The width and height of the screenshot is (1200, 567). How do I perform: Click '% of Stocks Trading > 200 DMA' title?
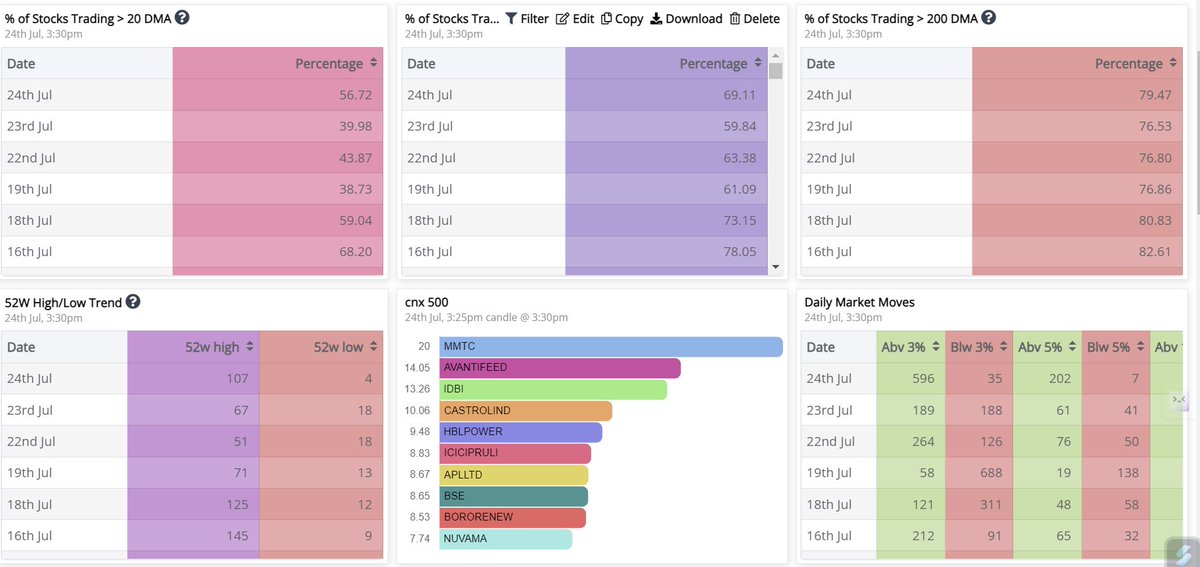point(890,18)
